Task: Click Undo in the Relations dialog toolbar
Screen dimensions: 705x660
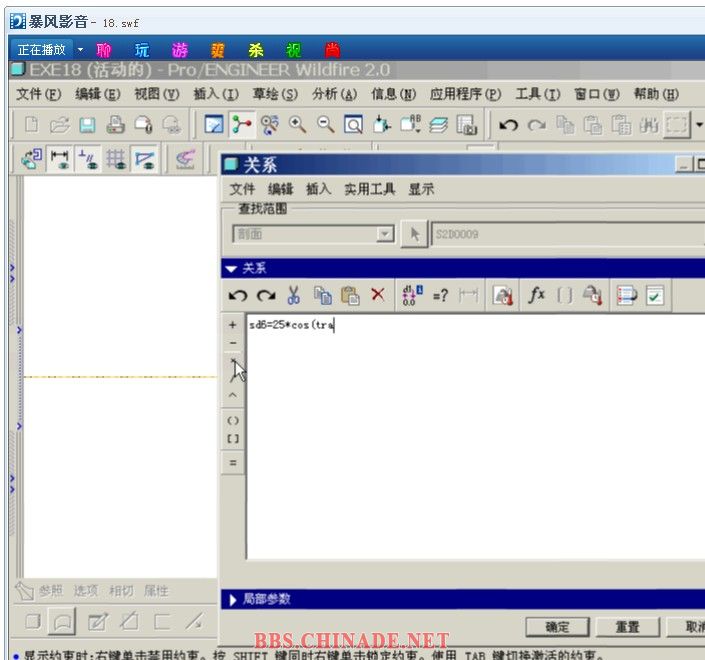Action: coord(238,296)
